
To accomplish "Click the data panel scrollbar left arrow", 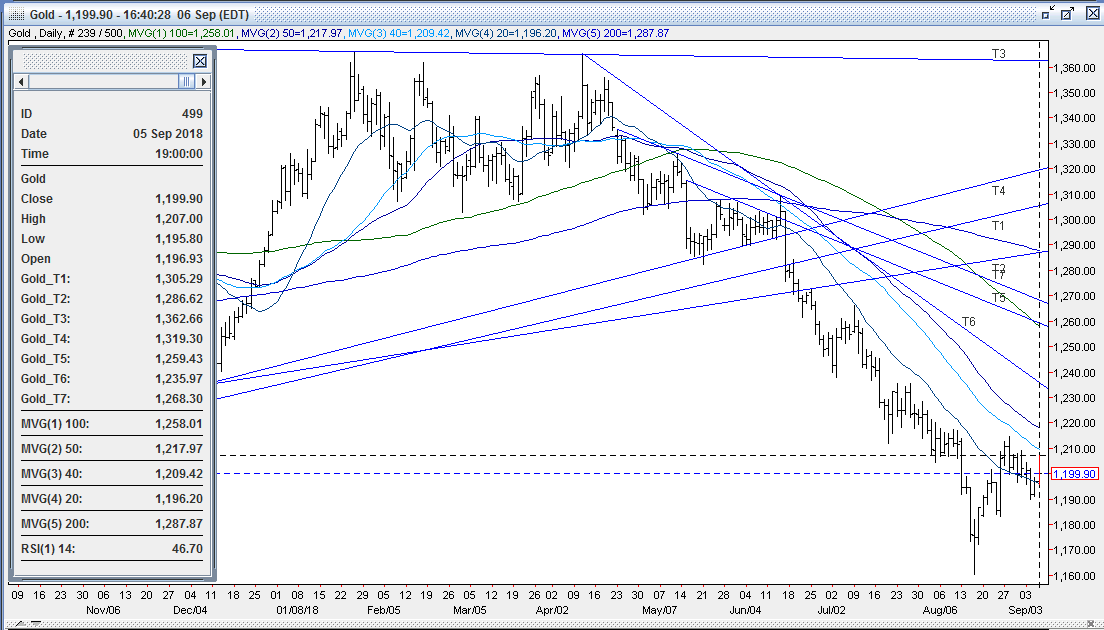I will coord(21,82).
